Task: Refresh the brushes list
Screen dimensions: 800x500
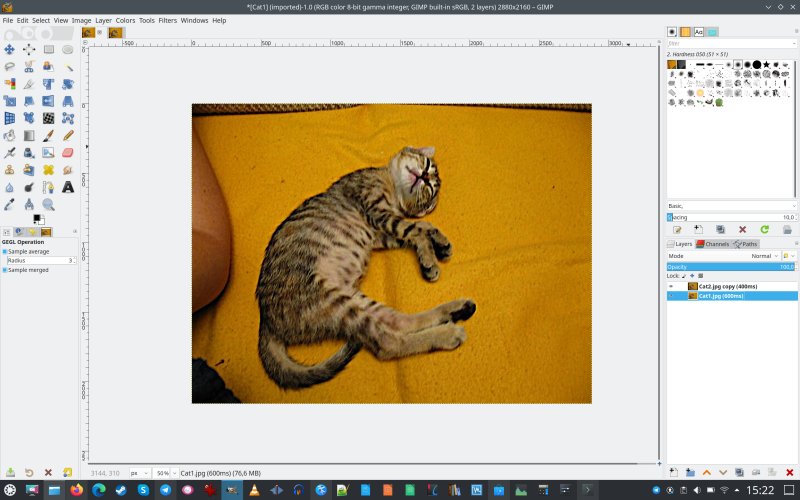Action: click(x=764, y=230)
